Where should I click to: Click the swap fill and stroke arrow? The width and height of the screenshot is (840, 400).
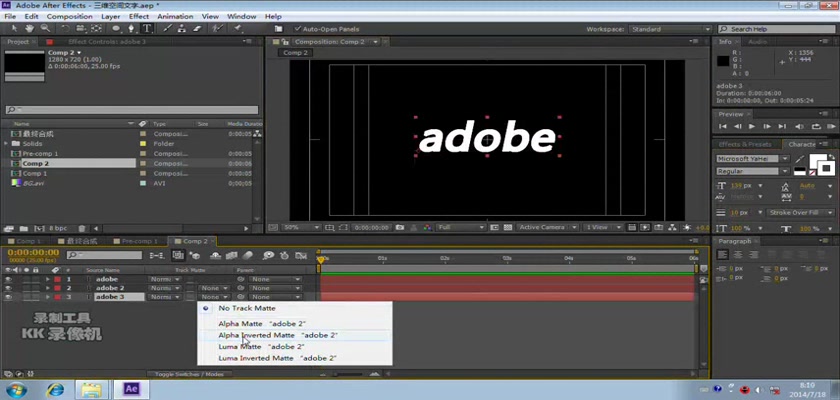[x=831, y=156]
